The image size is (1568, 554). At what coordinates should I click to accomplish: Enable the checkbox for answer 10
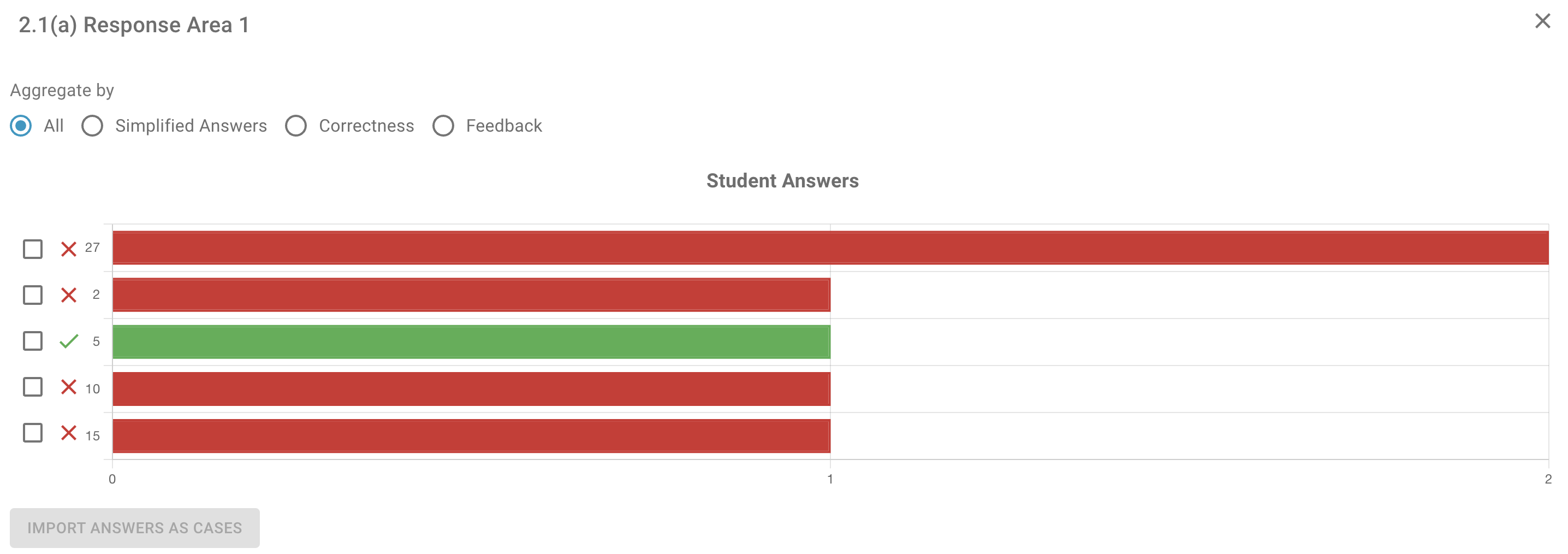pos(33,387)
